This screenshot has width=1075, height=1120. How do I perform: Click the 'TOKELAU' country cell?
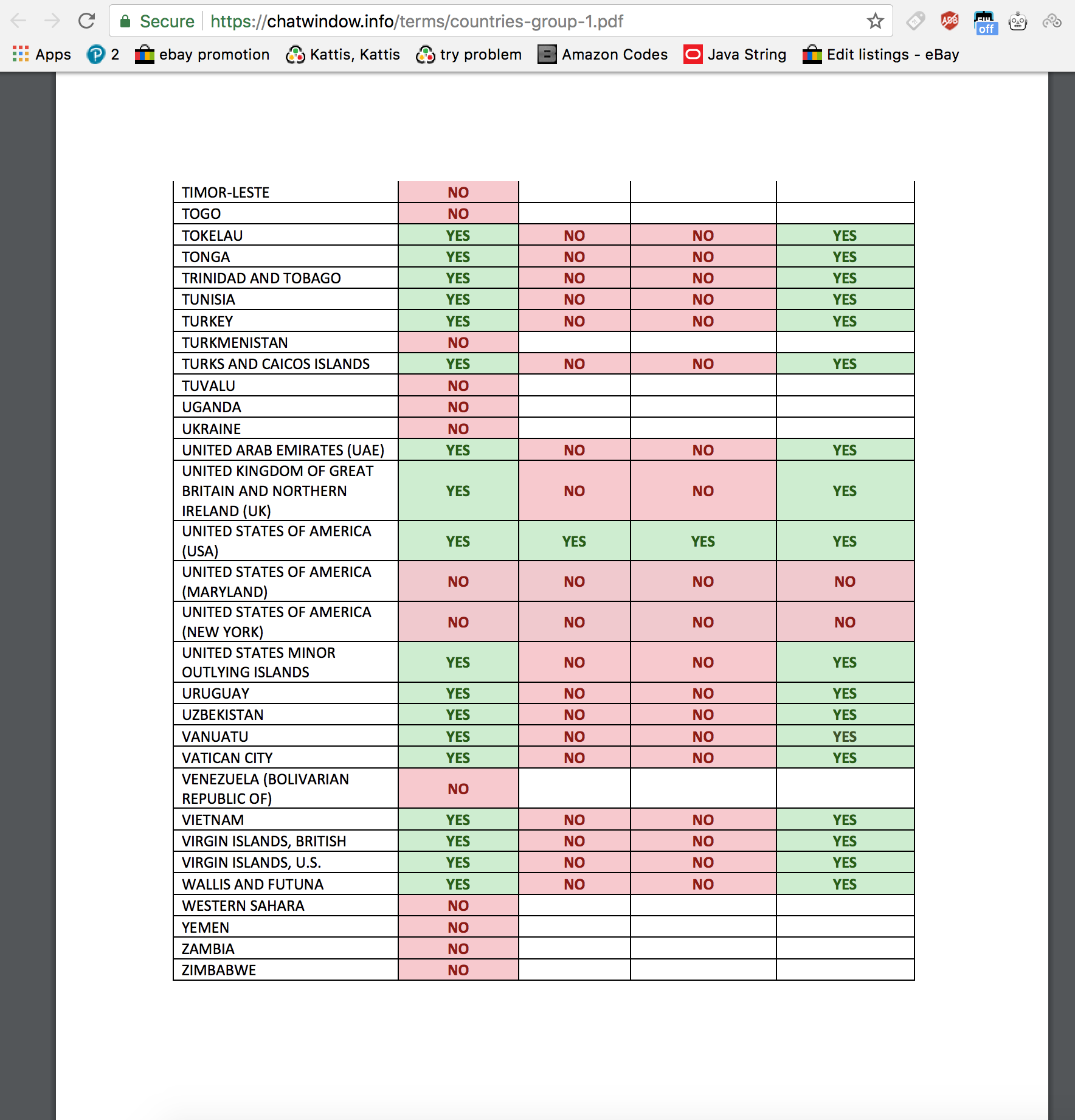point(286,235)
